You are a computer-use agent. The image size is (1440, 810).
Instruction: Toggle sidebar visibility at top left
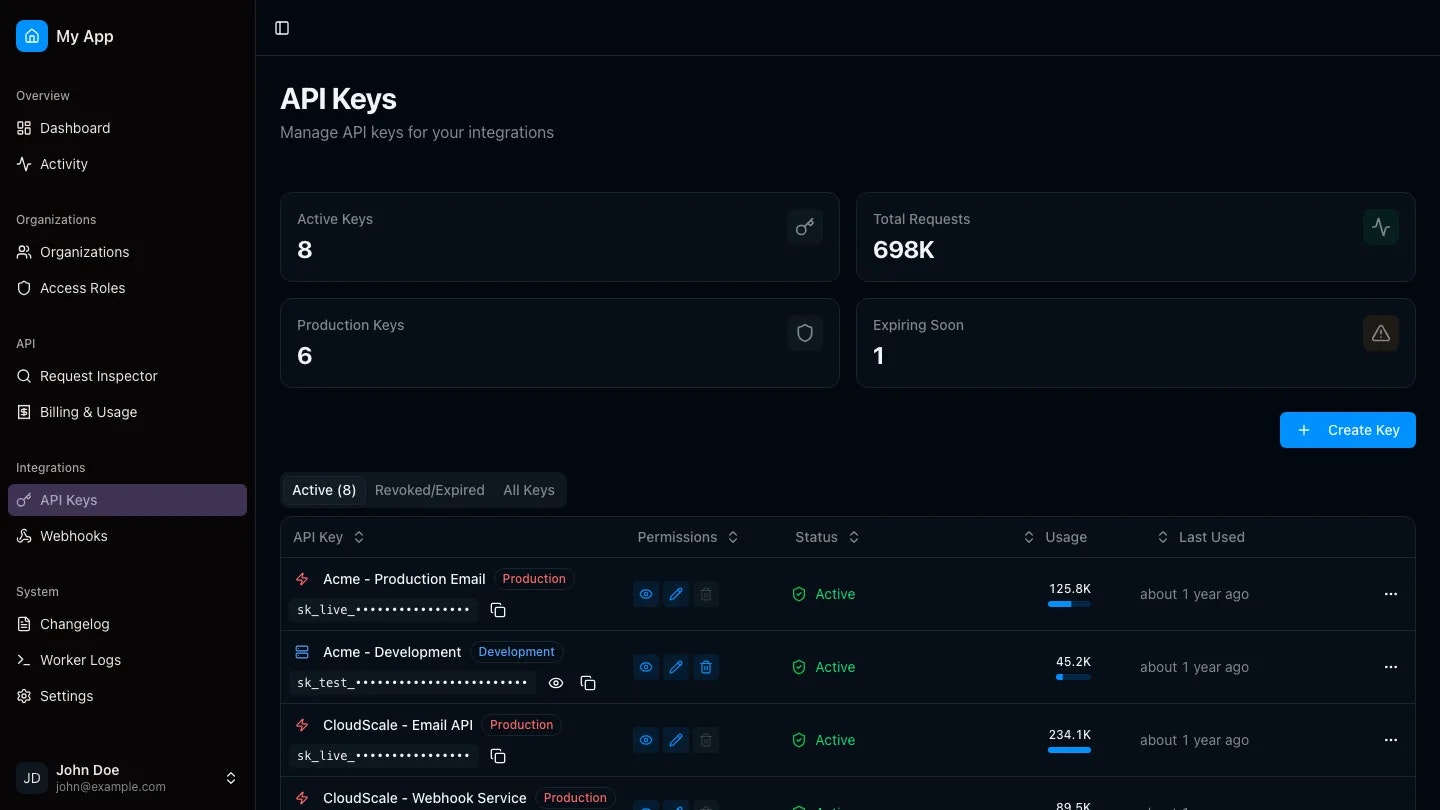(281, 28)
